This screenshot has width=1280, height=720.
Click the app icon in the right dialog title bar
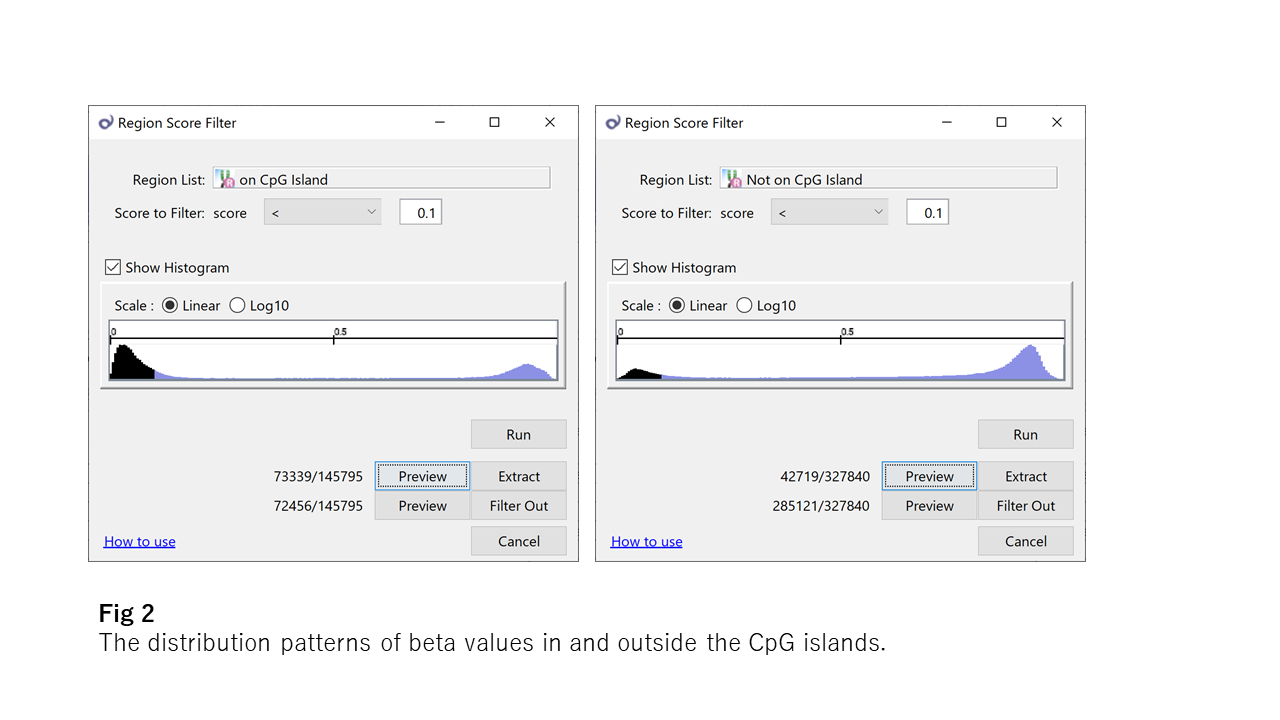point(613,123)
